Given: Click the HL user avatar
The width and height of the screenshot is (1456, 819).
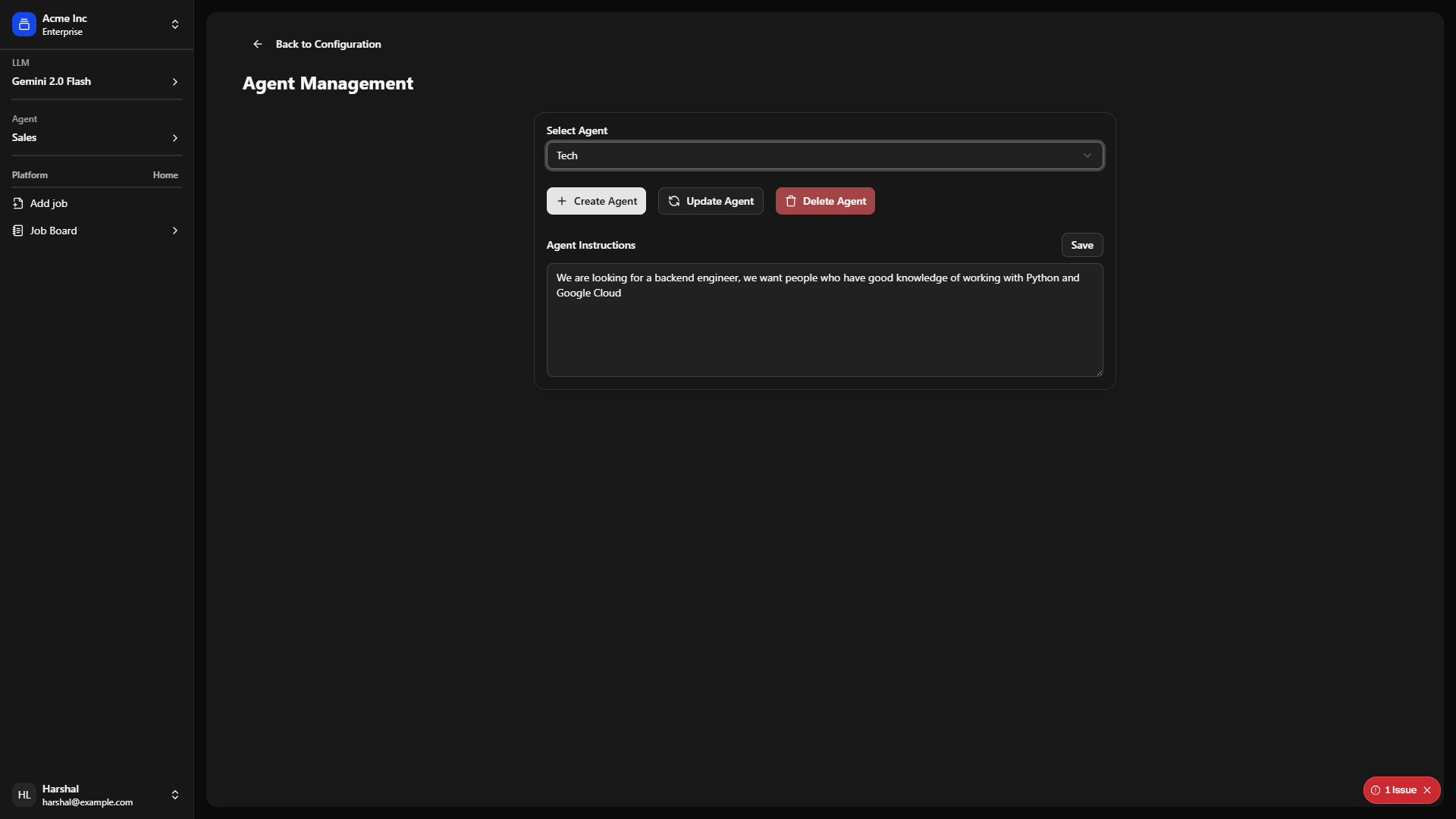Looking at the screenshot, I should (x=24, y=795).
